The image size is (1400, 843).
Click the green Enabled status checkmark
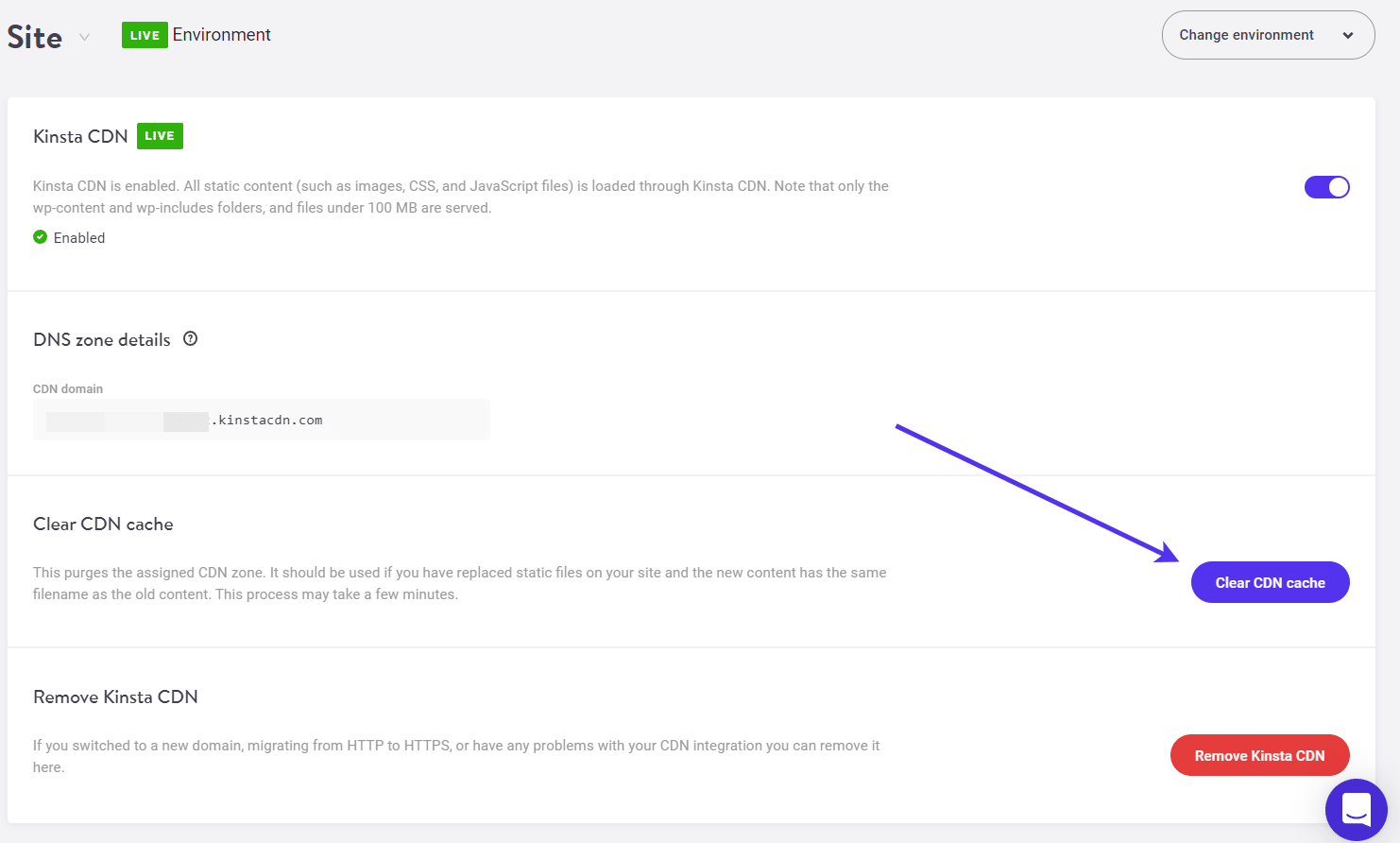[x=40, y=237]
